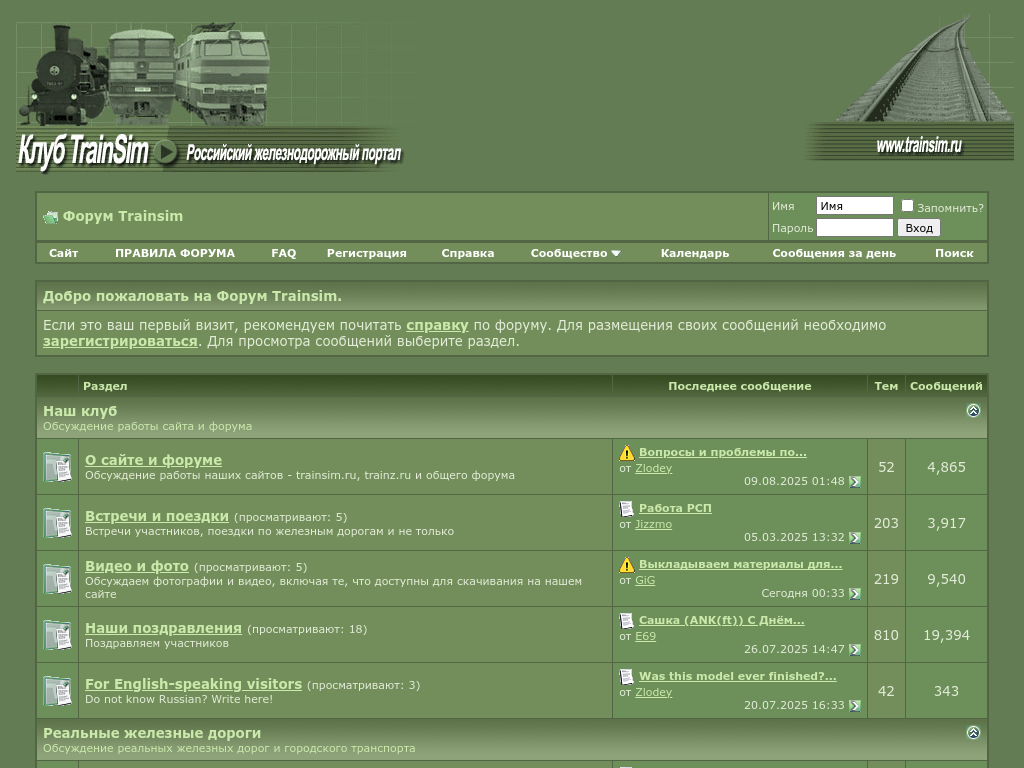1024x768 pixels.
Task: Click the forum home icon beside Форум Trainsim
Action: (x=50, y=217)
